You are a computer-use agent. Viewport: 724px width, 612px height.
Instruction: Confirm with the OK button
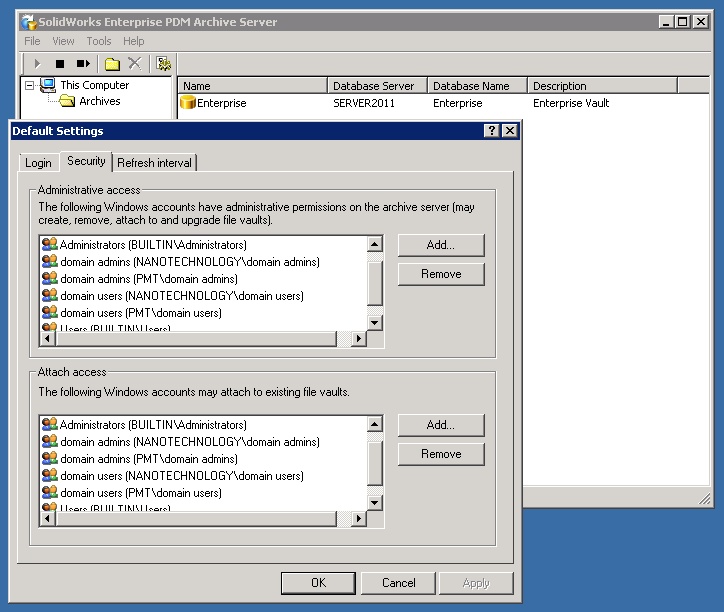318,583
